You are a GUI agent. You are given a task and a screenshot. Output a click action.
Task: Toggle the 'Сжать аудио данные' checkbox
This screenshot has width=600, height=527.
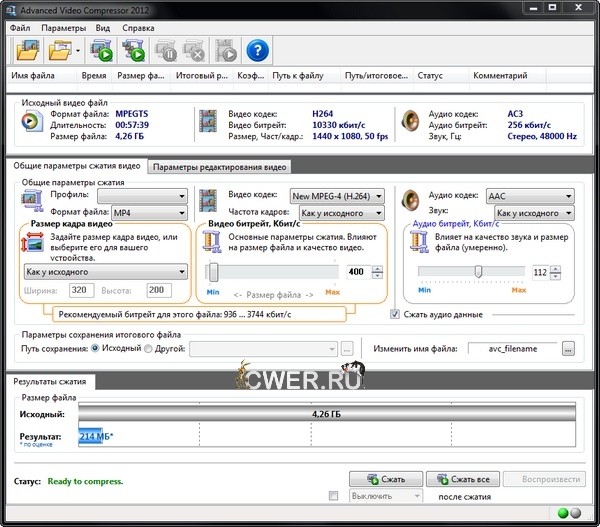(x=396, y=314)
